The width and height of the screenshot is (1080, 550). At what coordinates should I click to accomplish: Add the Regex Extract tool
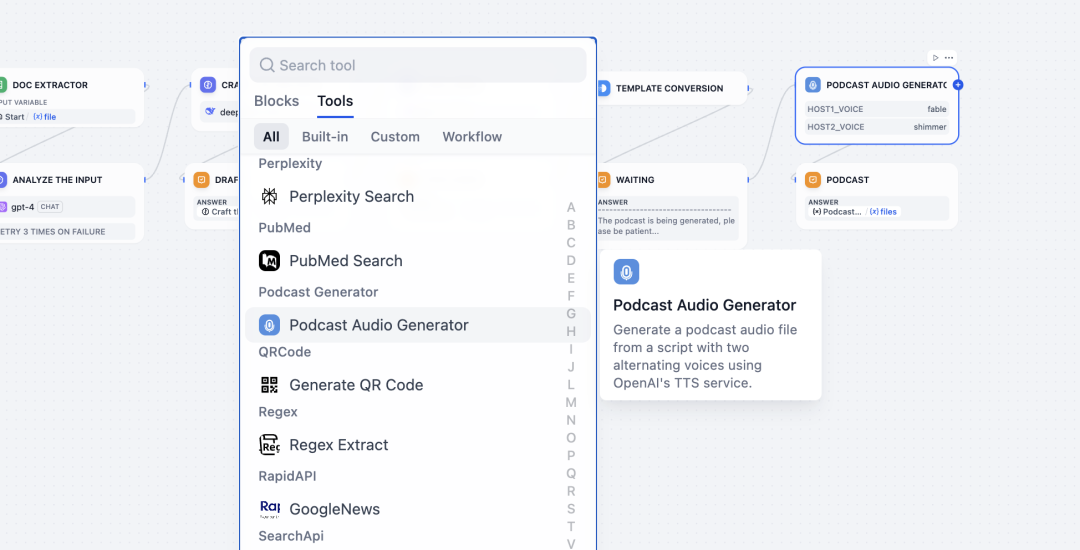point(417,445)
